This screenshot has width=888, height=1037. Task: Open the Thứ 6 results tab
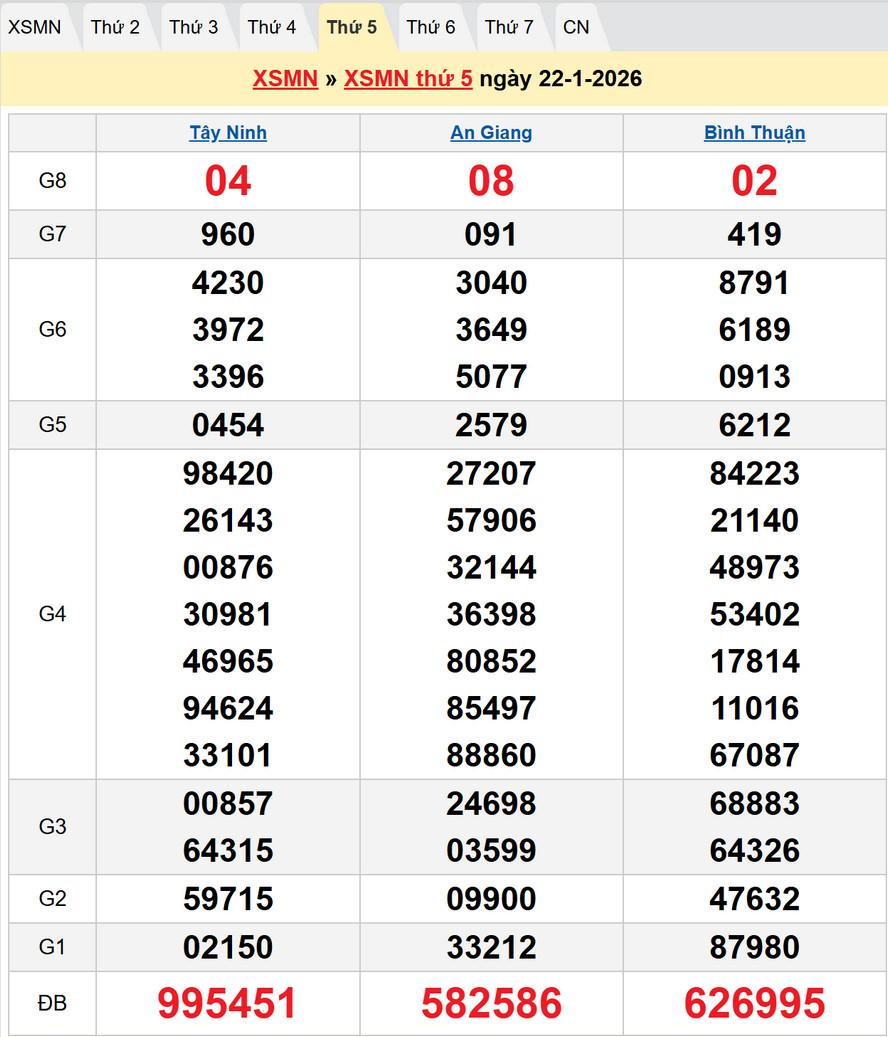click(x=431, y=27)
